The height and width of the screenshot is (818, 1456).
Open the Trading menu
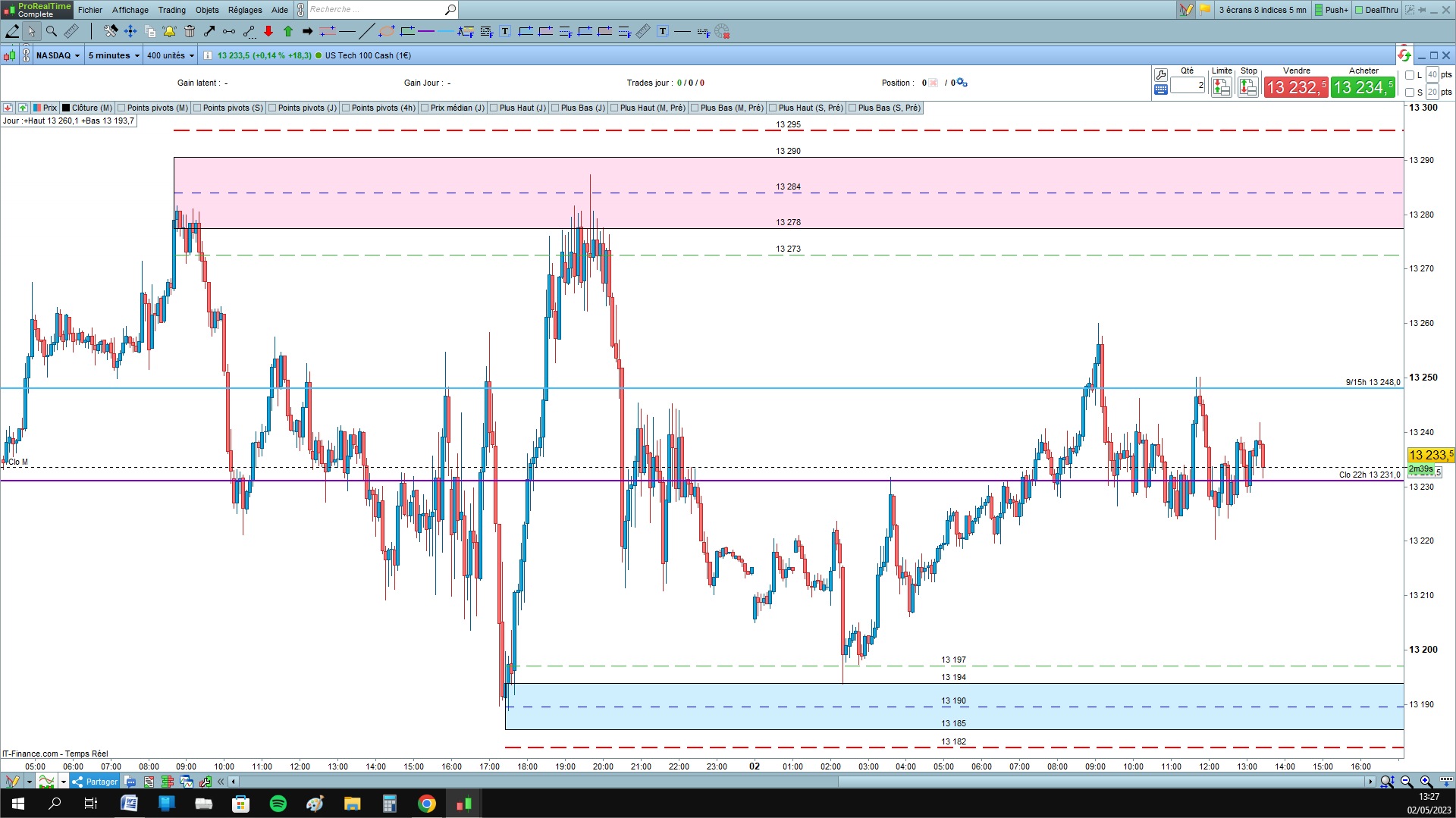171,10
